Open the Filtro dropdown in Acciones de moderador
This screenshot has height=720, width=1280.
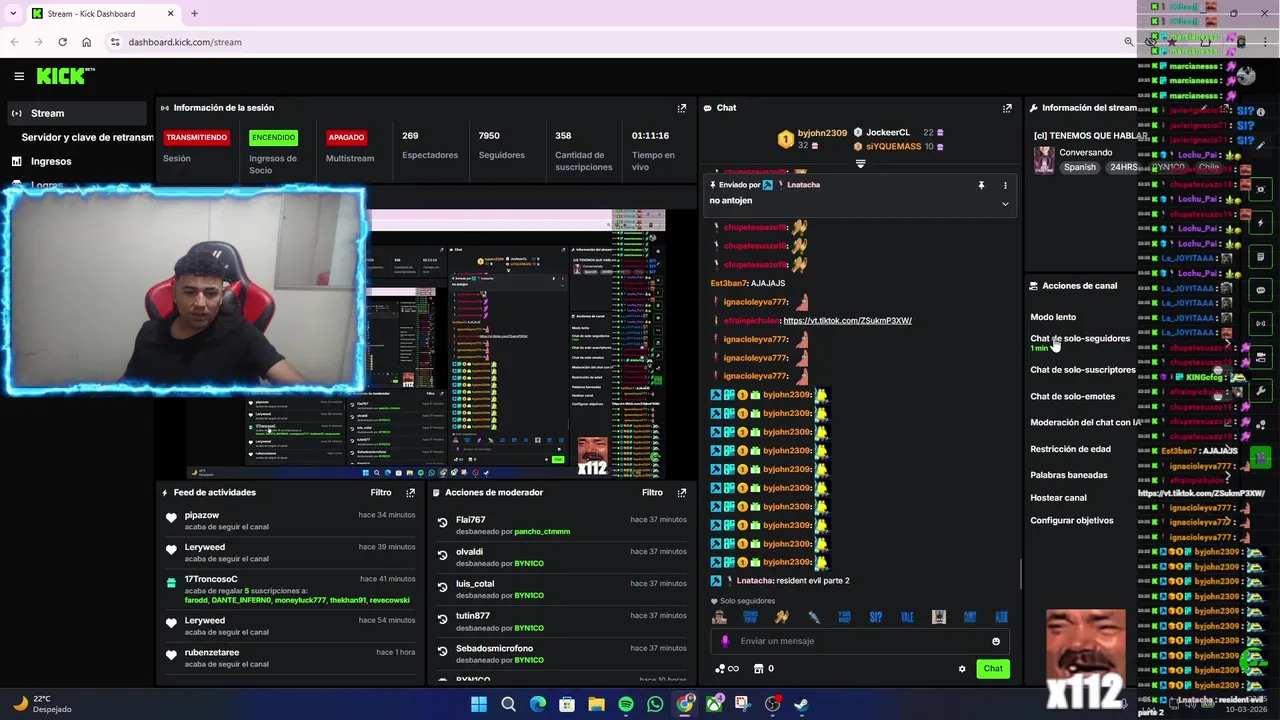tap(652, 493)
